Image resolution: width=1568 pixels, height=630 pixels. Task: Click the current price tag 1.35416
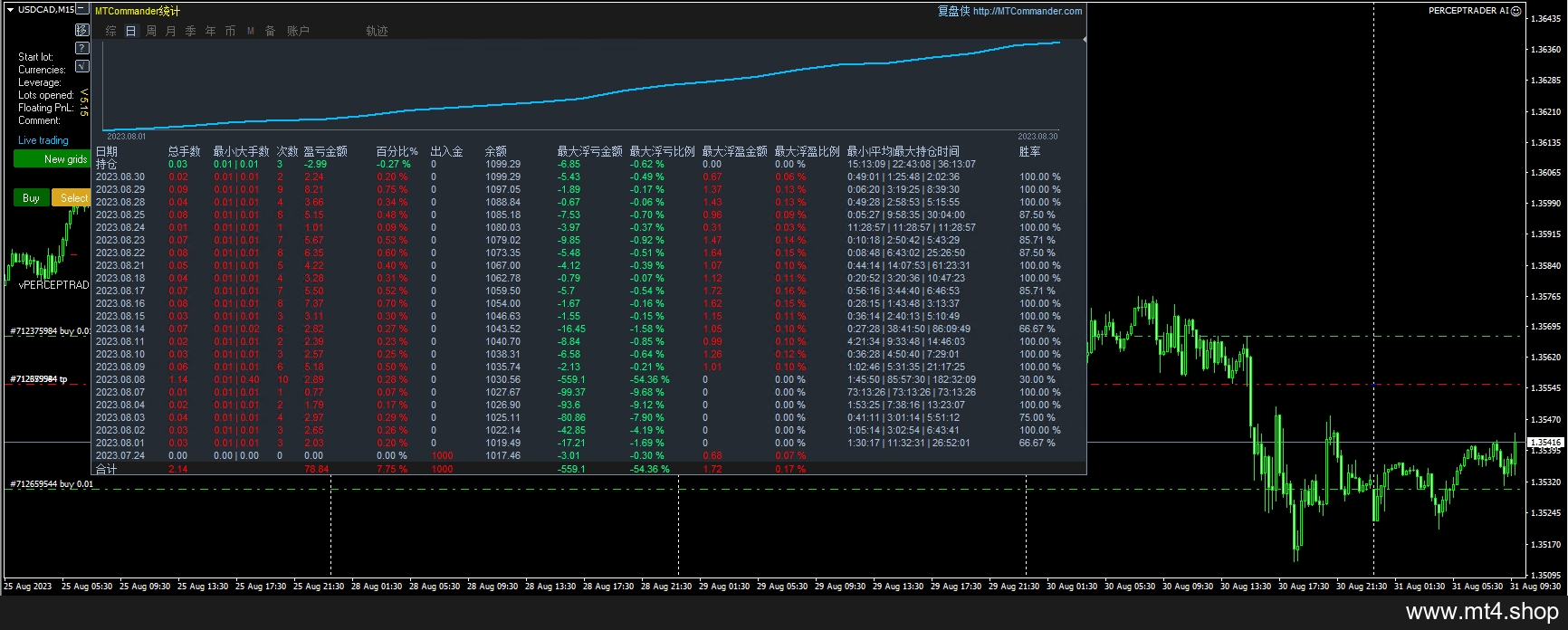(x=1544, y=443)
